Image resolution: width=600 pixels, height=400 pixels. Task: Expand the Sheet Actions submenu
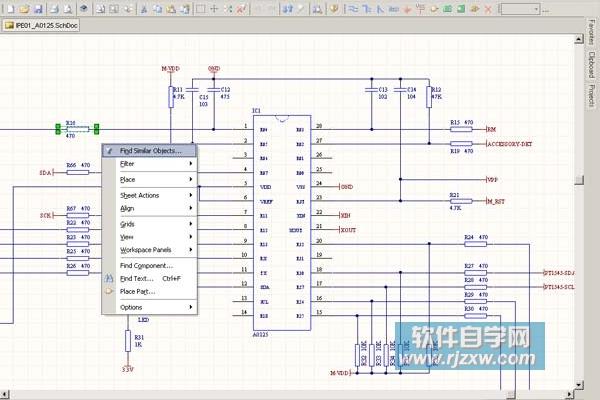coord(150,195)
